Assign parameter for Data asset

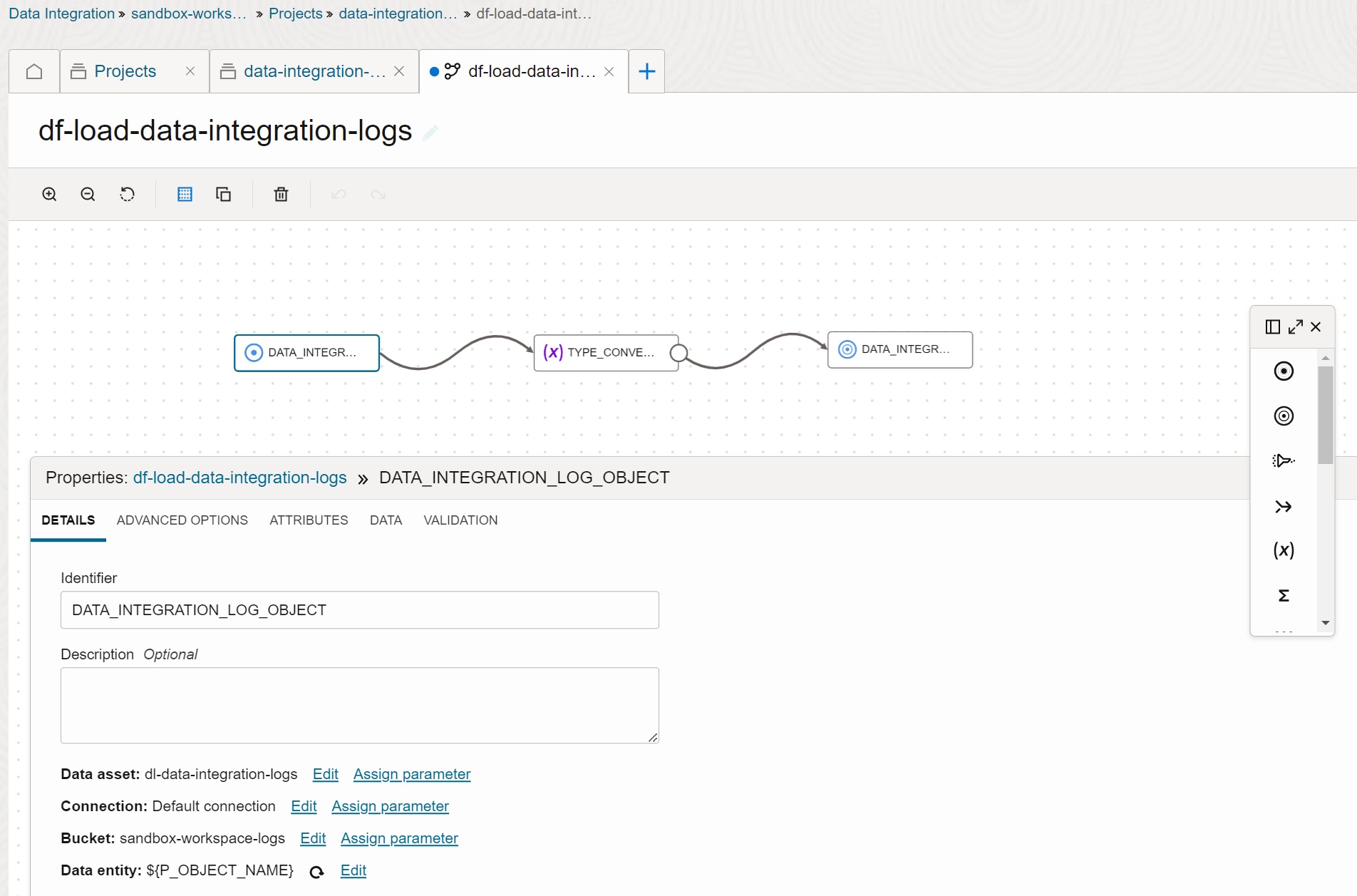pos(412,774)
